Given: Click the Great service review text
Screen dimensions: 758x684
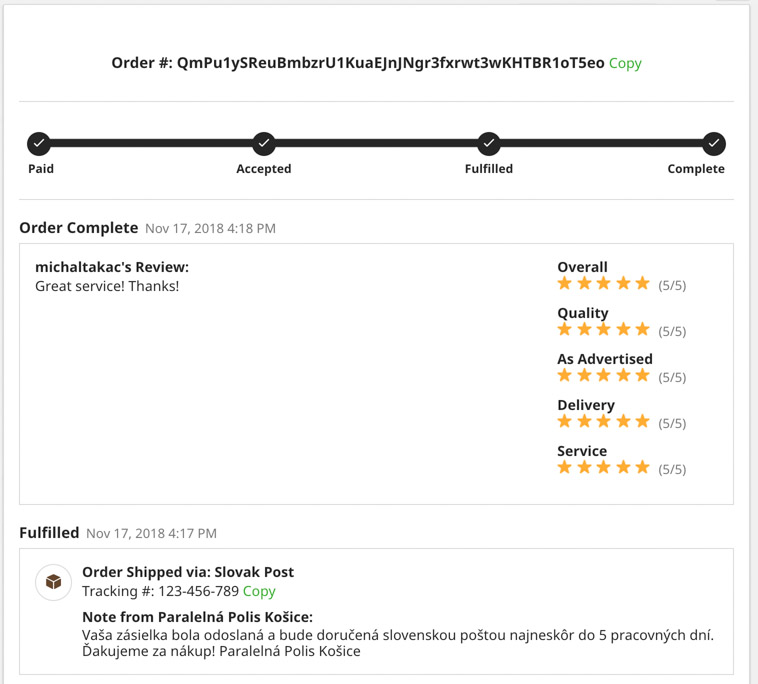Looking at the screenshot, I should [107, 286].
